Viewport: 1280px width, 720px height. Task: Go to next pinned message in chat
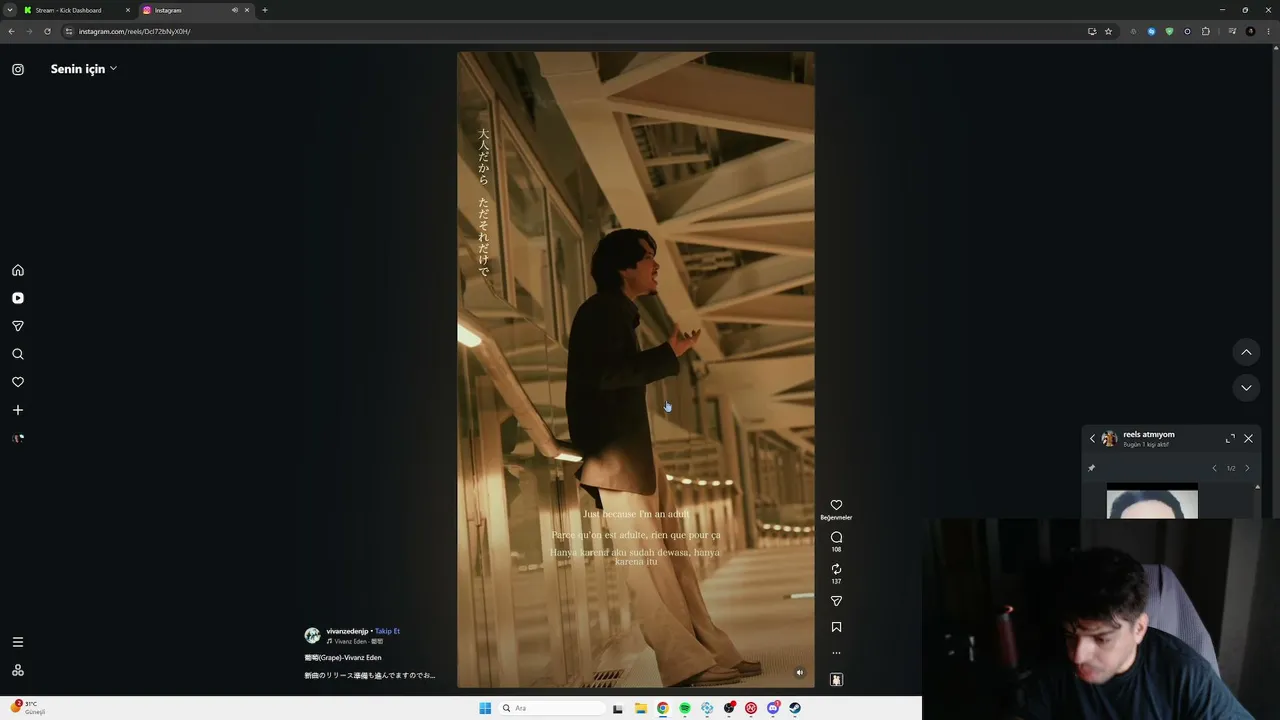click(x=1247, y=468)
